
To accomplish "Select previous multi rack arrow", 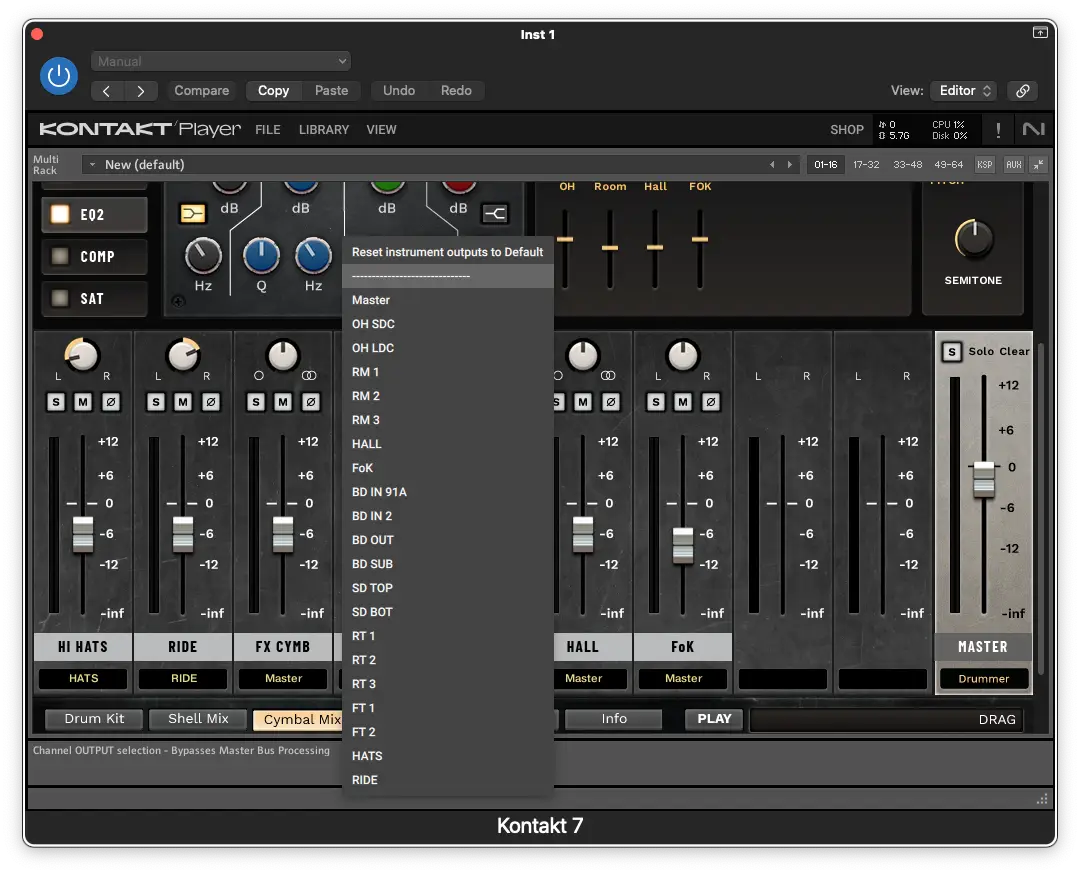I will click(x=772, y=165).
